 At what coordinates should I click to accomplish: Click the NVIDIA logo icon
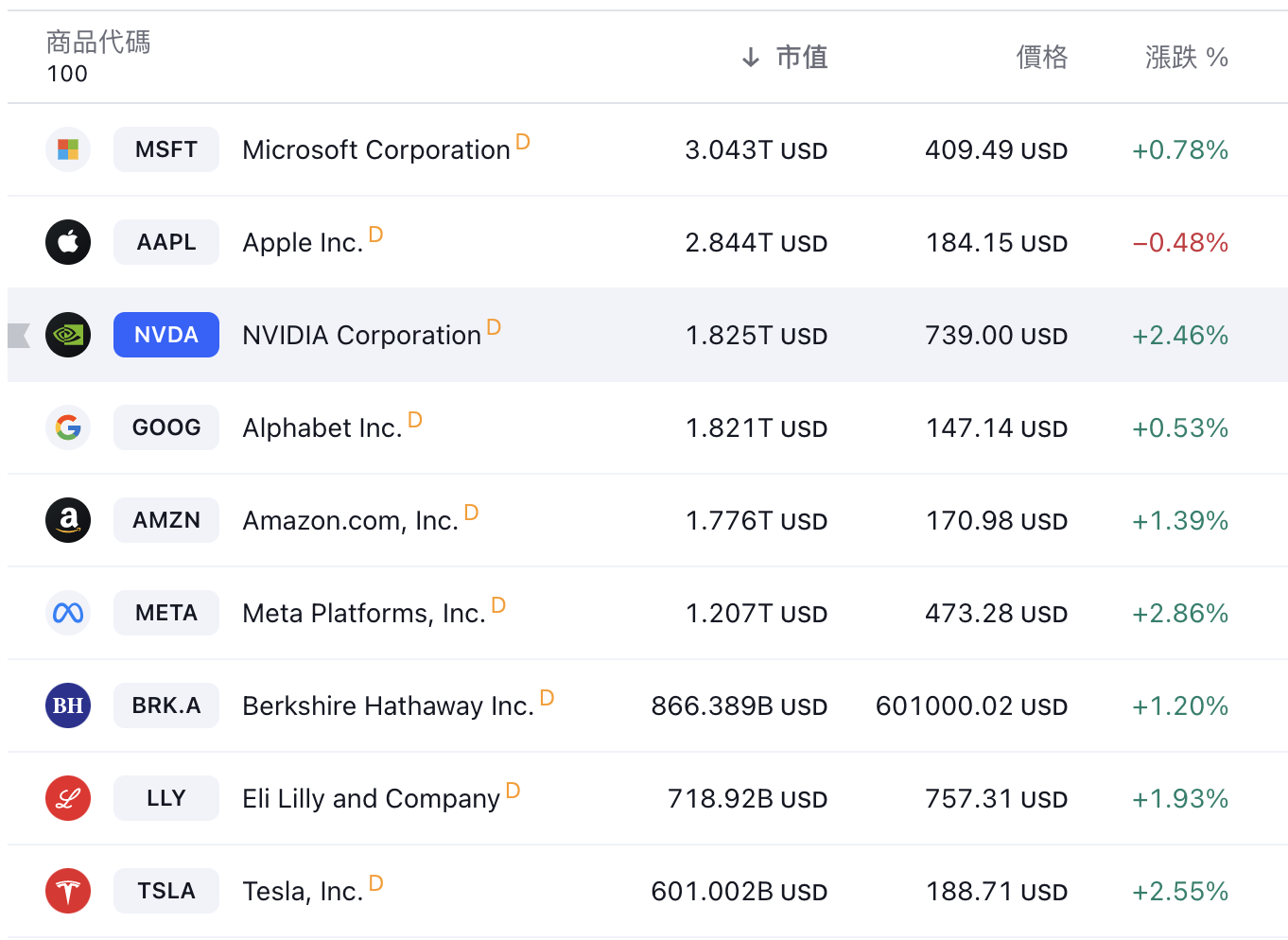(68, 335)
